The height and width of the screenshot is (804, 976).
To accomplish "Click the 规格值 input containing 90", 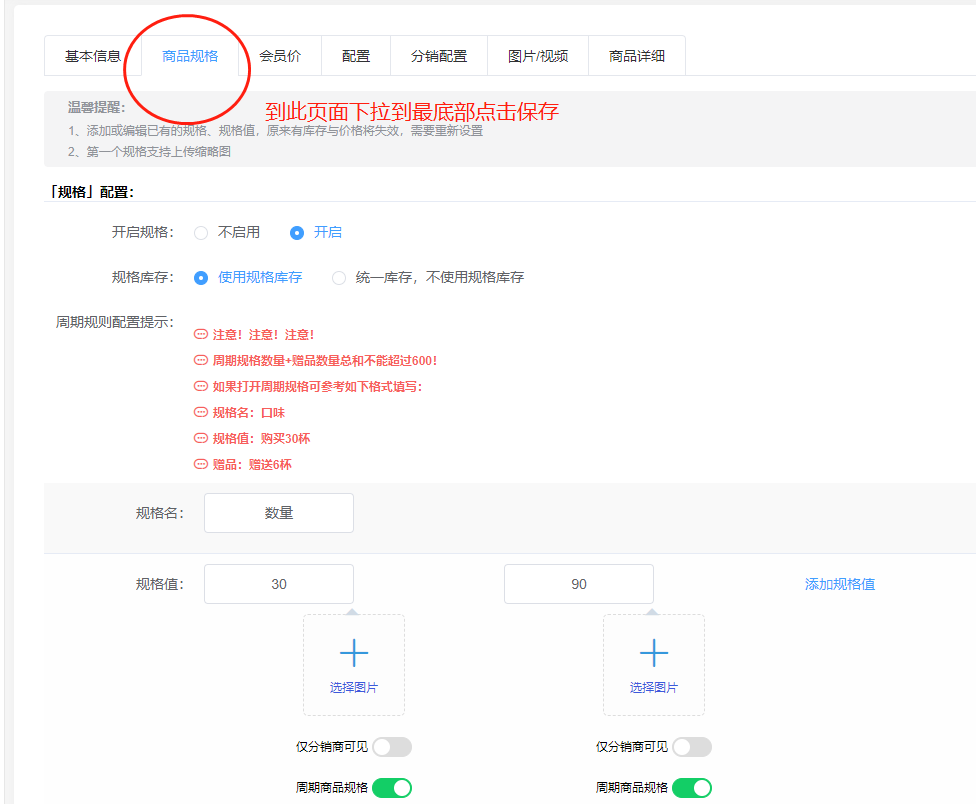I will (579, 584).
